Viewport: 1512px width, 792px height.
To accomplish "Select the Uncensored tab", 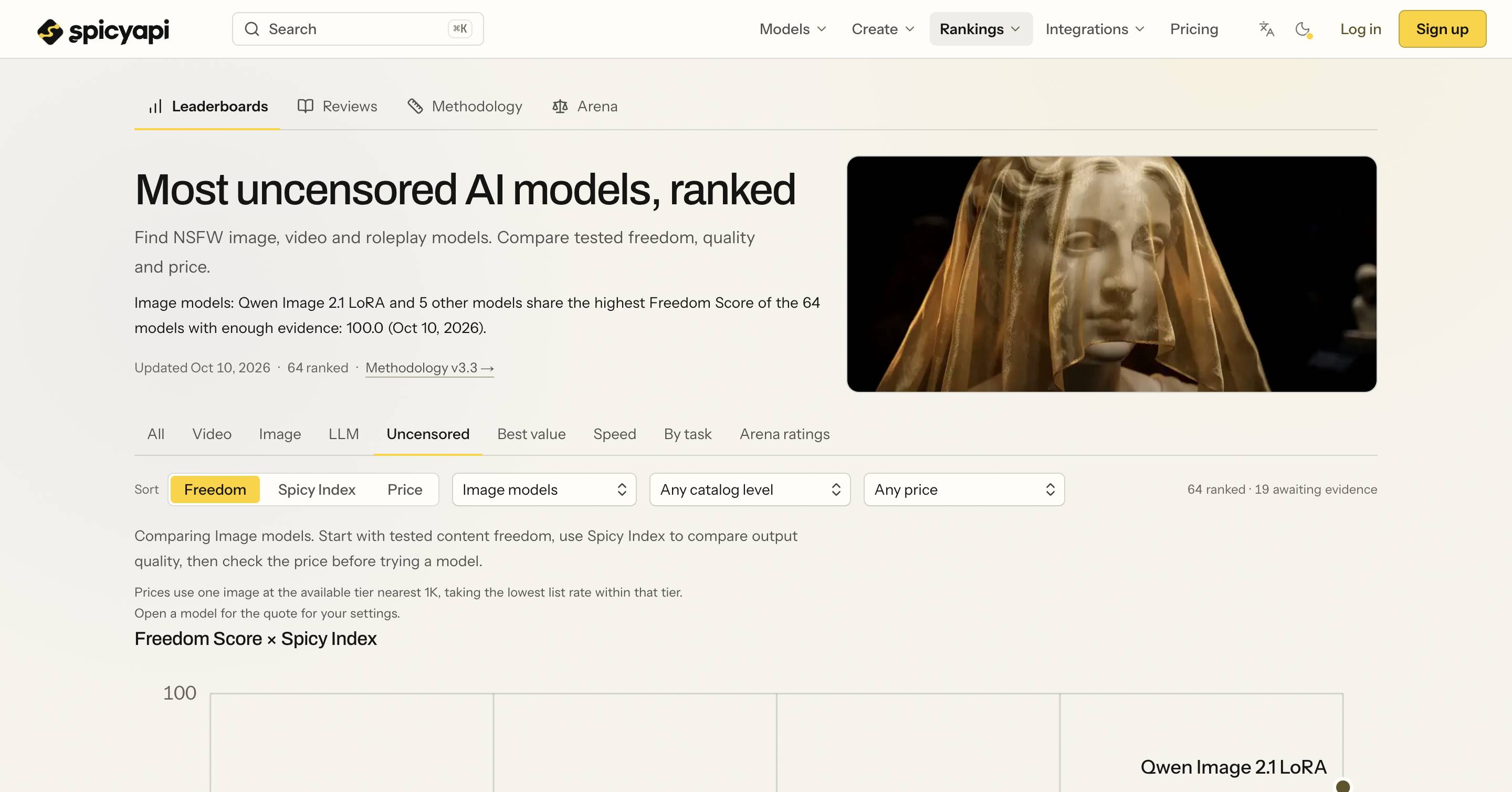I will [428, 434].
